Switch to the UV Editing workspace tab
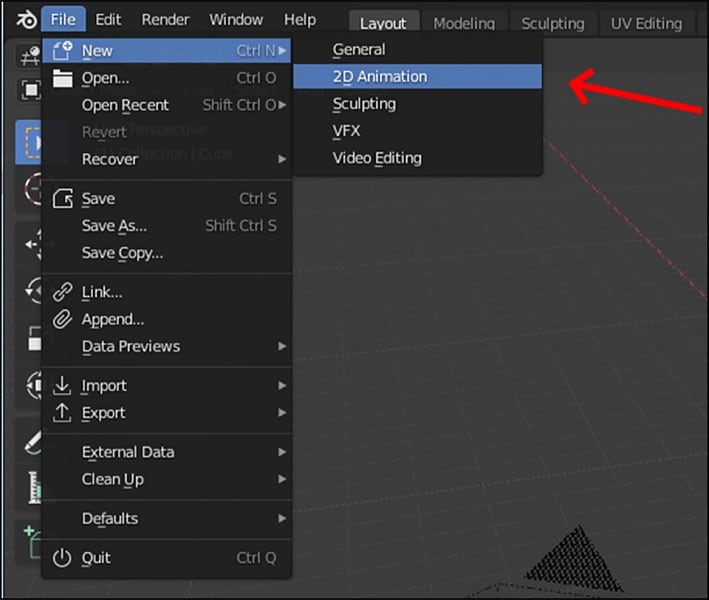Screen dimensions: 709x600 (x=646, y=23)
